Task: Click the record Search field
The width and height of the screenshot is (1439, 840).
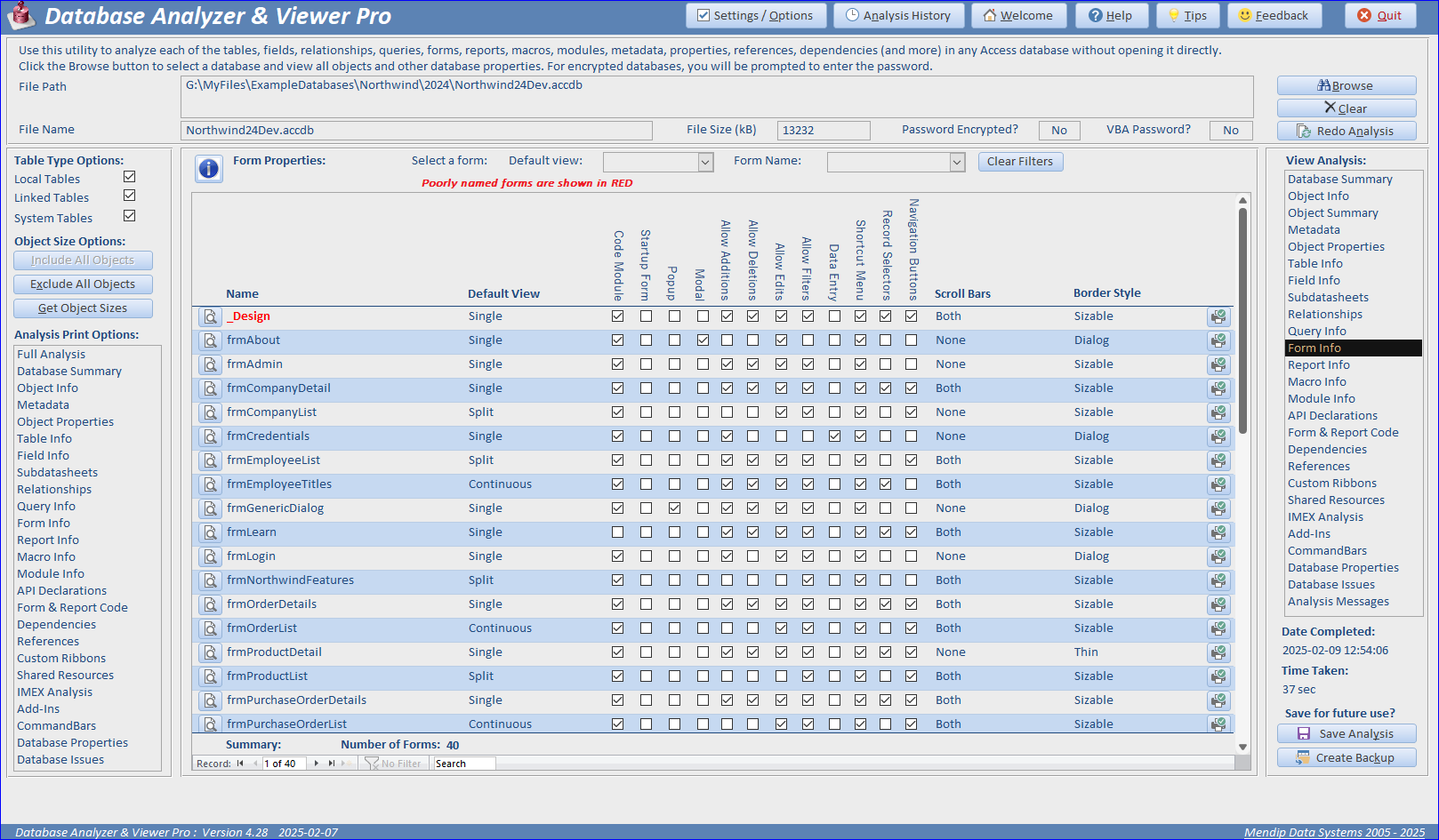Action: click(463, 764)
